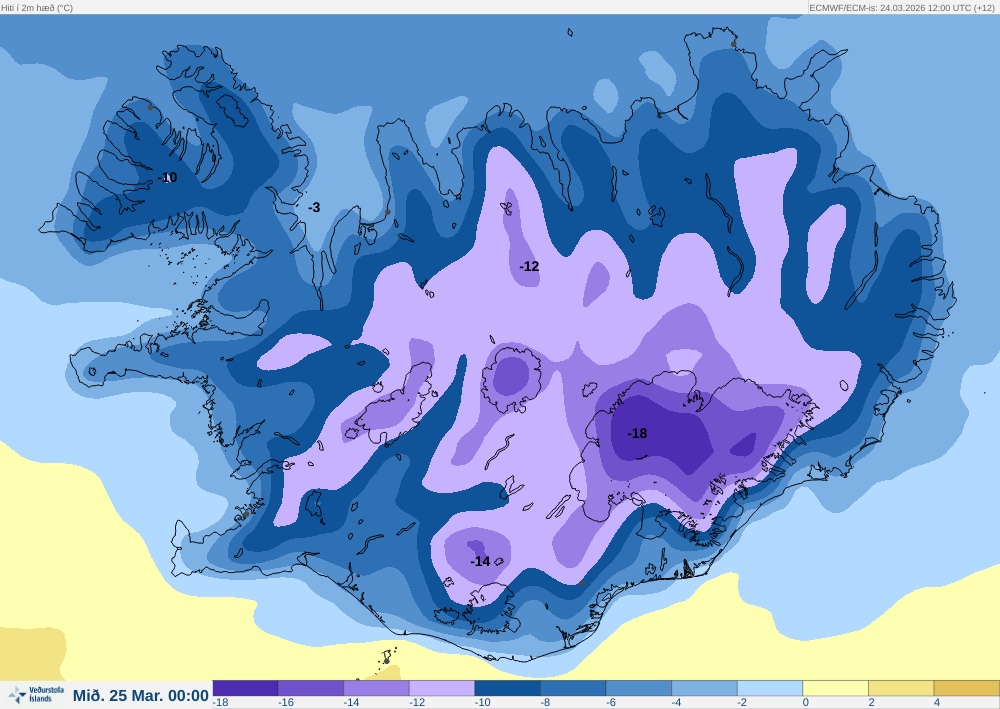Viewport: 1000px width, 709px height.
Task: Click the '-3' temperature label on the map
Action: [314, 207]
